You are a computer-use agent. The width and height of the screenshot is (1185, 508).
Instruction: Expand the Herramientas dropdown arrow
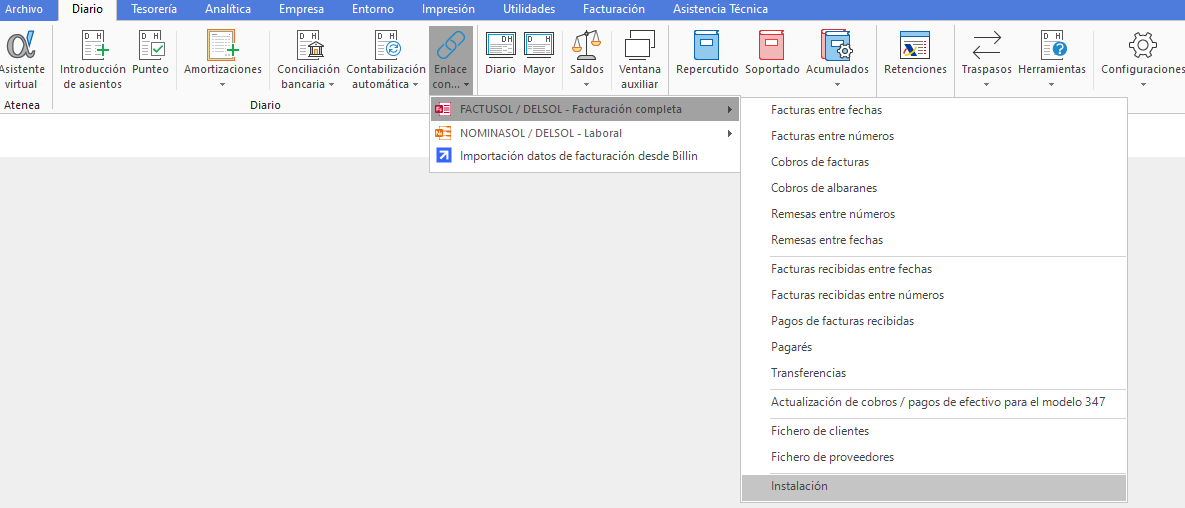coord(1052,85)
